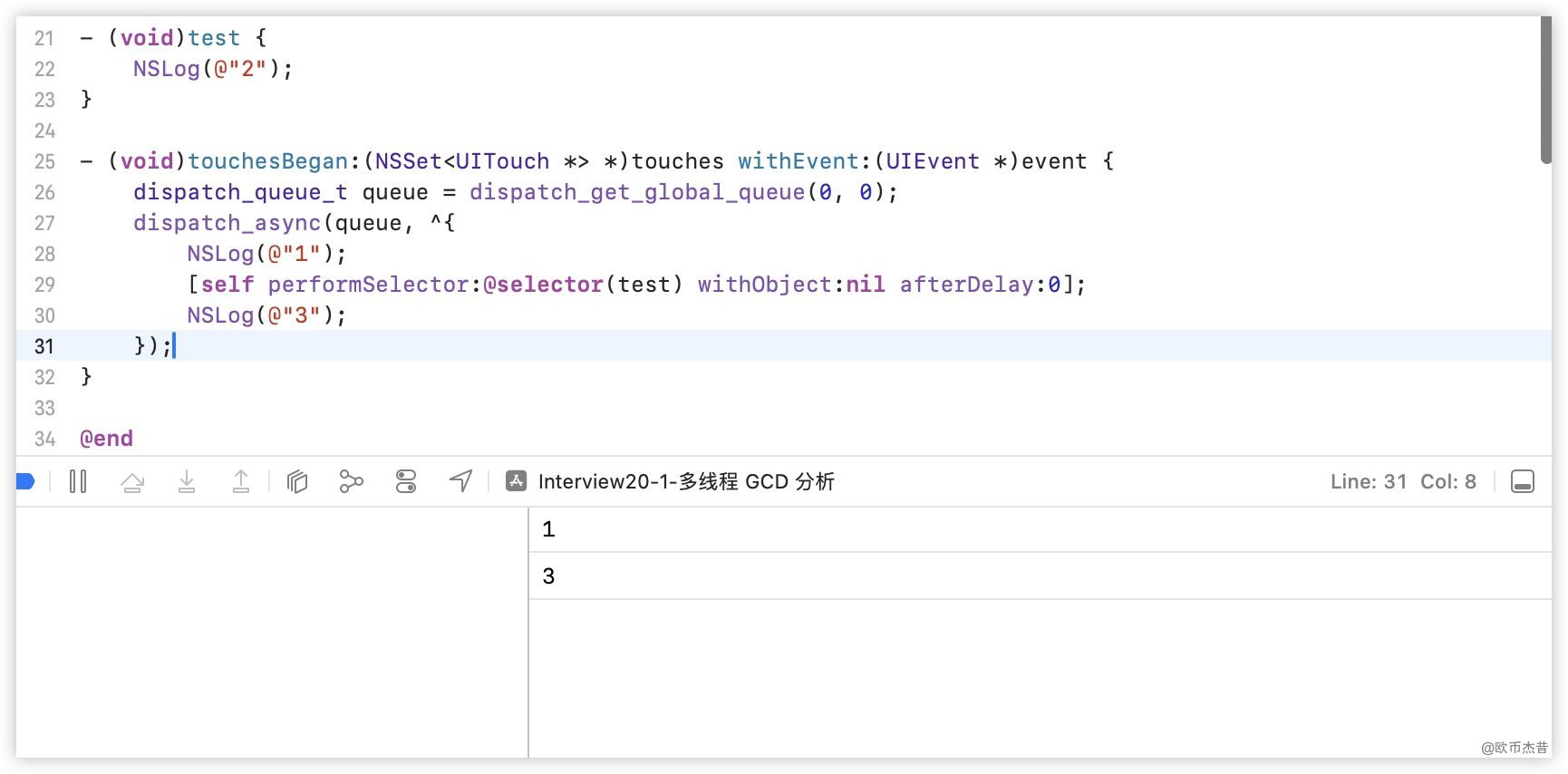This screenshot has height=774, width=1568.
Task: Click line number 25 in the gutter
Action: pos(44,161)
